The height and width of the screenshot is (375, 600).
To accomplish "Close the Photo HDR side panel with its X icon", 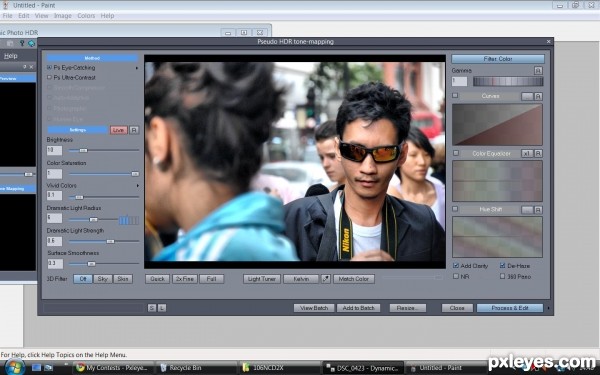I will click(31, 67).
